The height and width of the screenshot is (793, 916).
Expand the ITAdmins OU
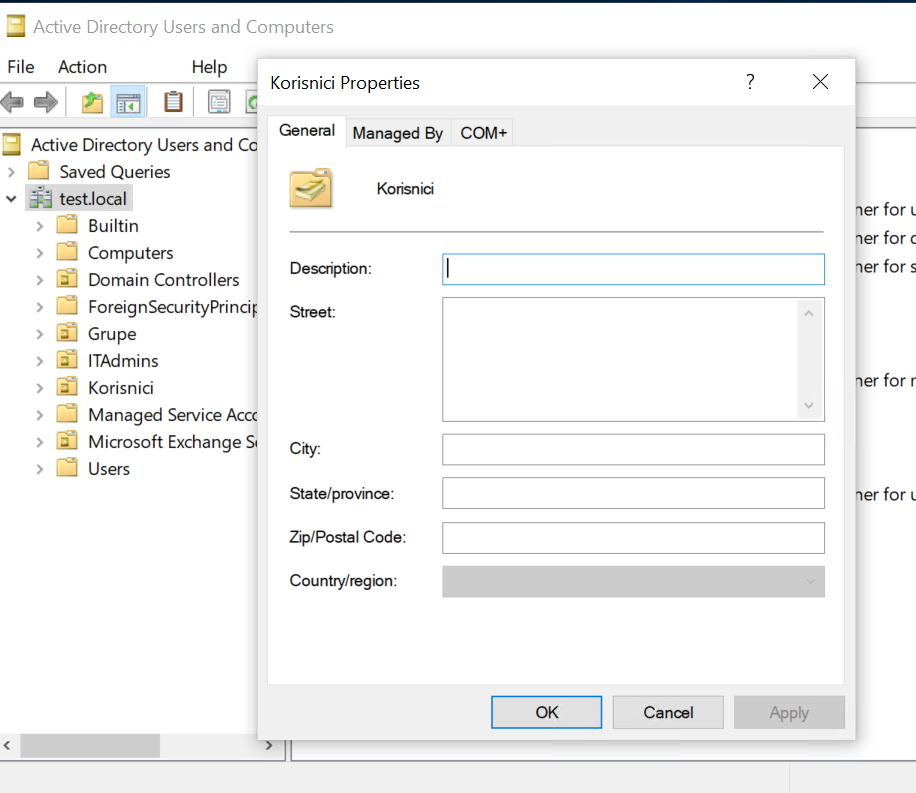pos(39,361)
